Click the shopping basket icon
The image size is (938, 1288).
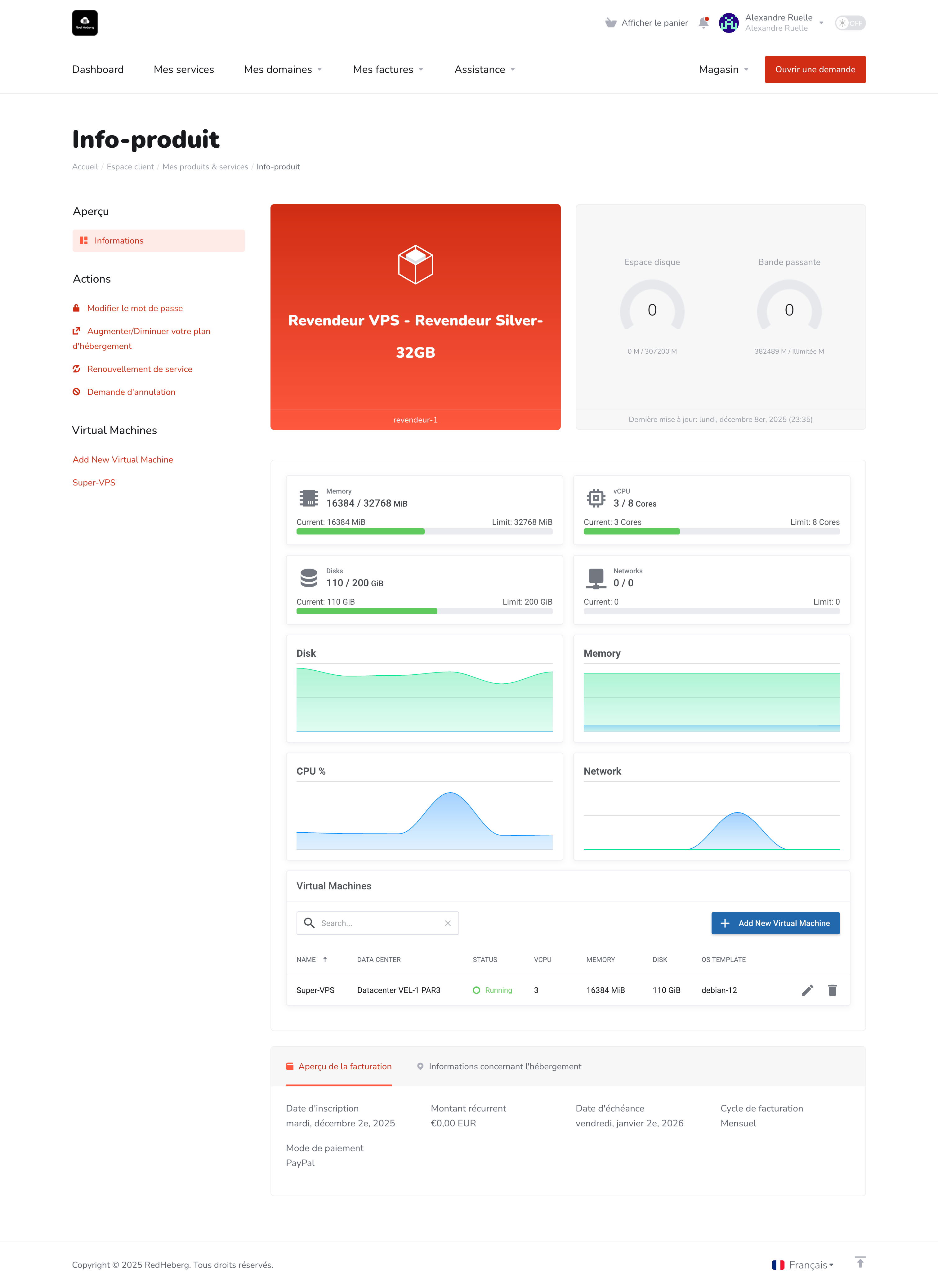pyautogui.click(x=611, y=23)
